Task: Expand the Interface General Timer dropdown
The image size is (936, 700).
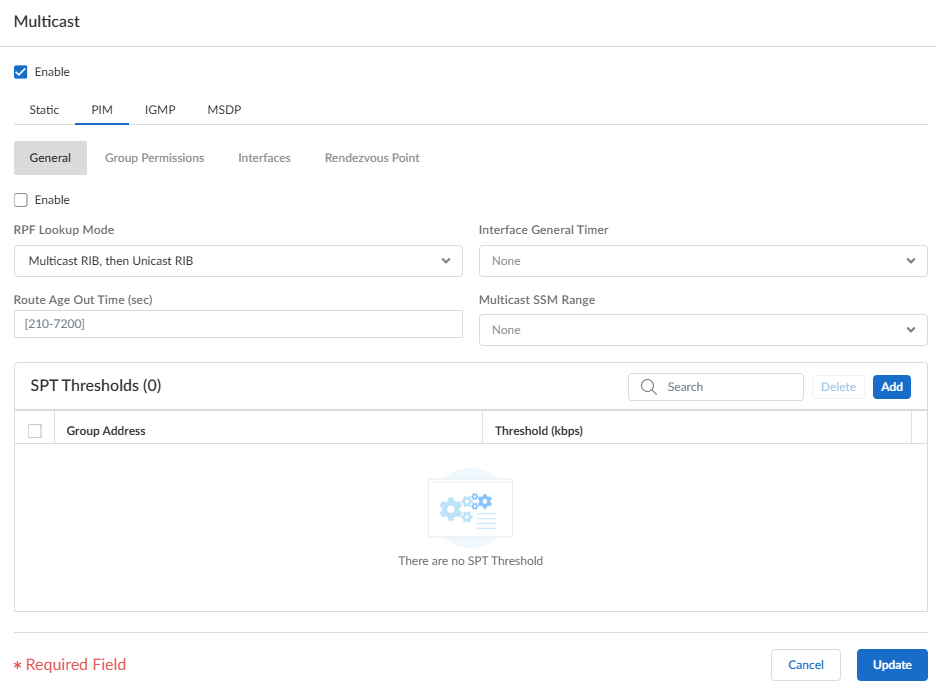Action: pyautogui.click(x=703, y=261)
